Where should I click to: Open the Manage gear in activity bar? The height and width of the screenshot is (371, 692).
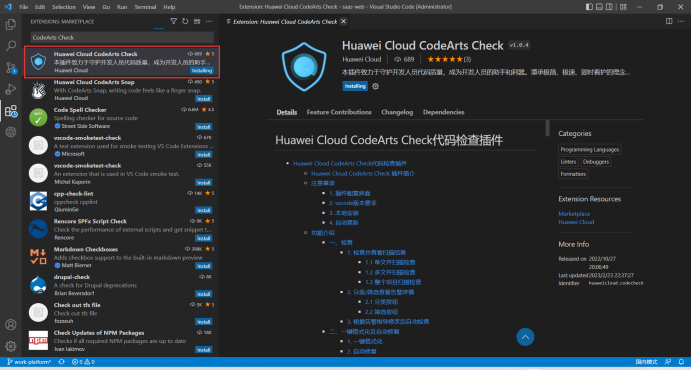pyautogui.click(x=11, y=346)
